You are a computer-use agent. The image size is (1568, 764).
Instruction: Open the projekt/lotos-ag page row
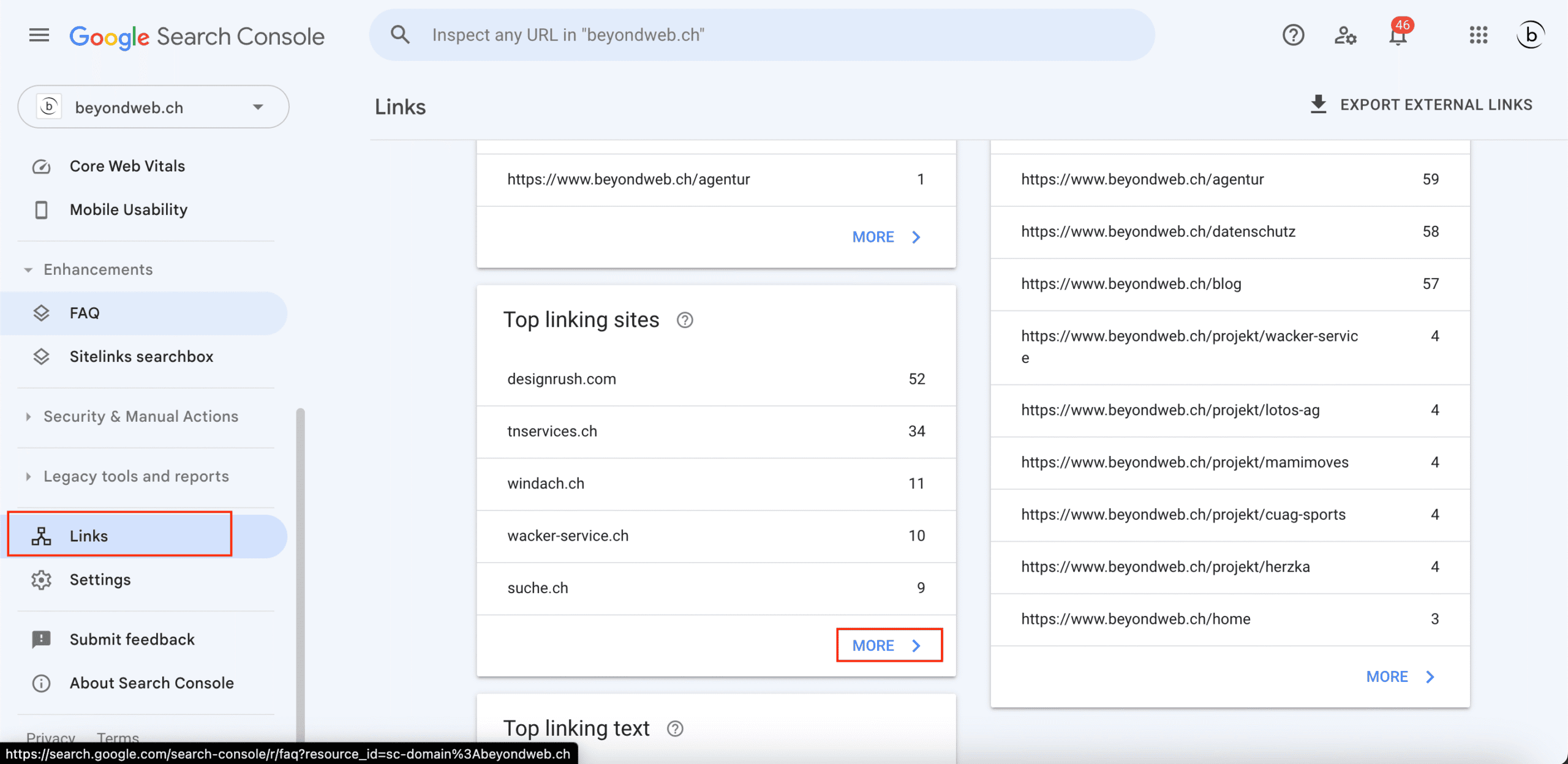point(1230,410)
